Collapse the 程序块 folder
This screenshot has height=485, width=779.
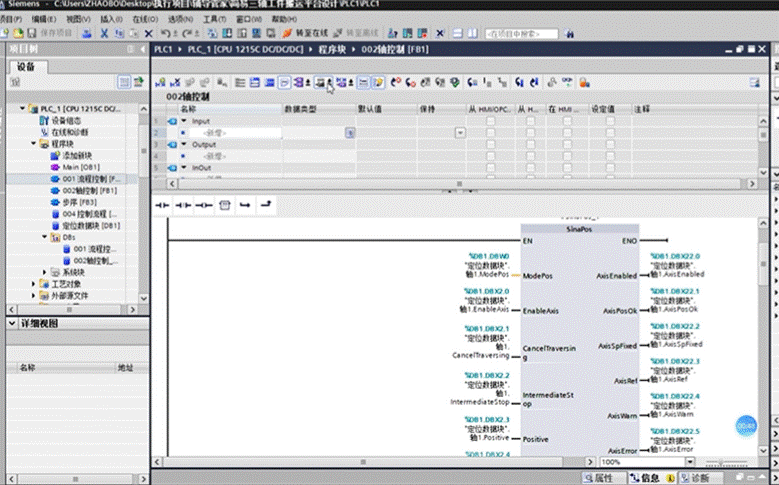point(34,144)
